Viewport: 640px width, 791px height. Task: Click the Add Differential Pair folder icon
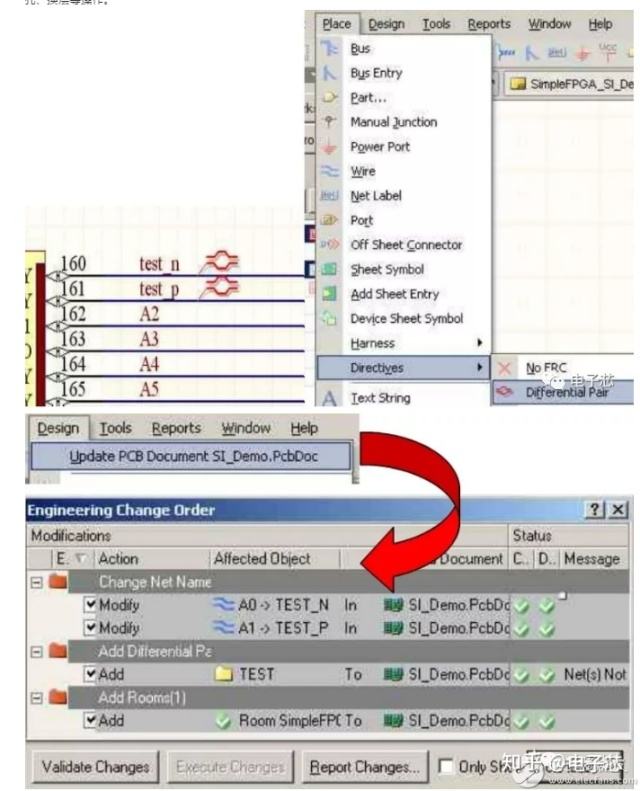(x=58, y=651)
